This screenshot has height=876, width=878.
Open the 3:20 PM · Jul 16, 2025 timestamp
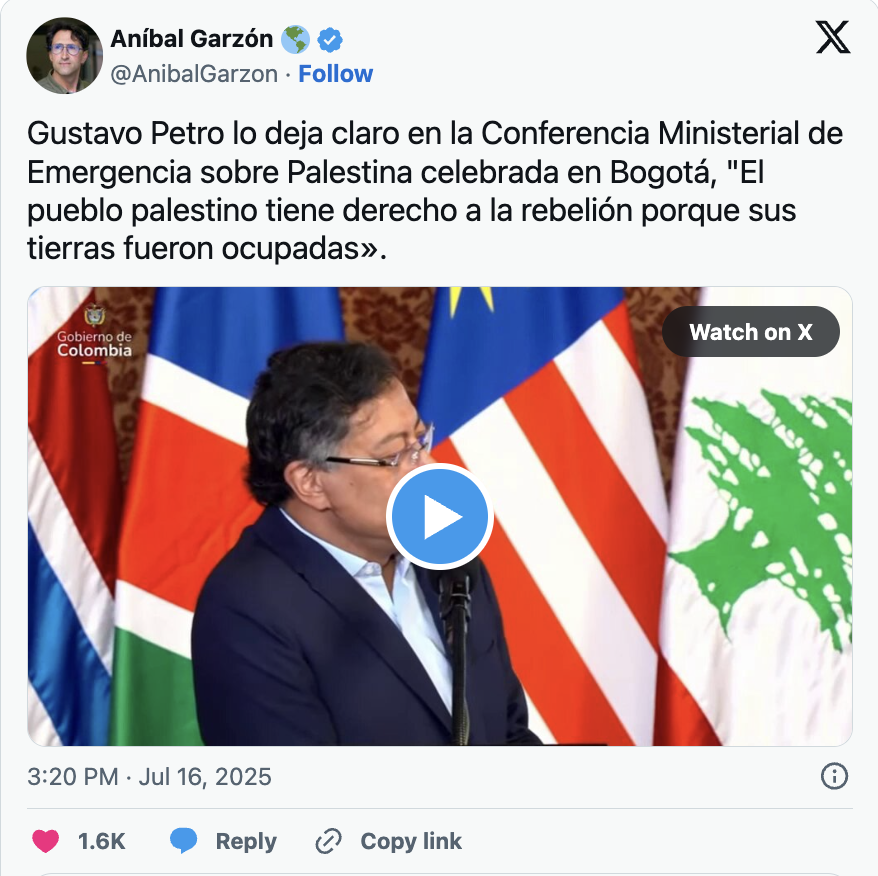coord(150,777)
